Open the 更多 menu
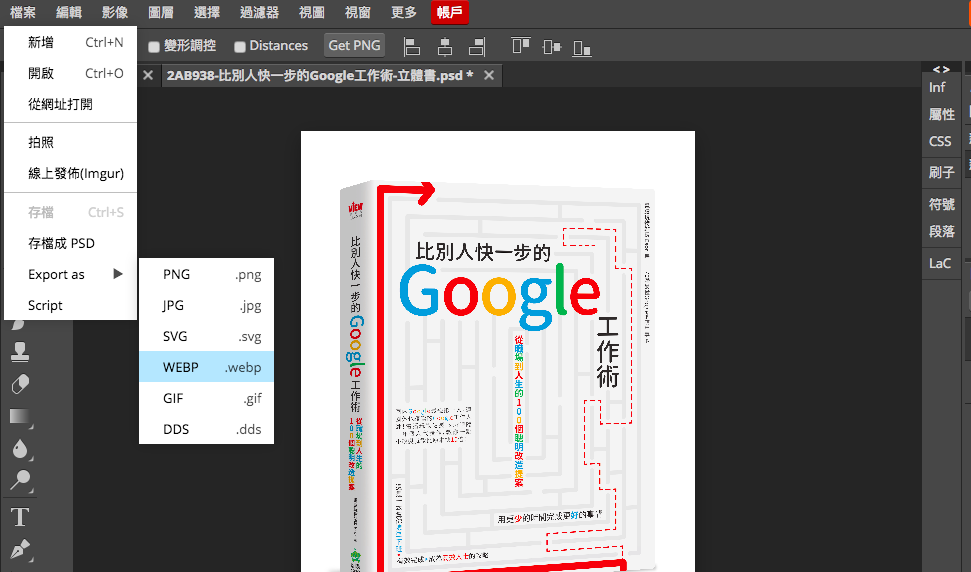The width and height of the screenshot is (971, 572). tap(404, 12)
